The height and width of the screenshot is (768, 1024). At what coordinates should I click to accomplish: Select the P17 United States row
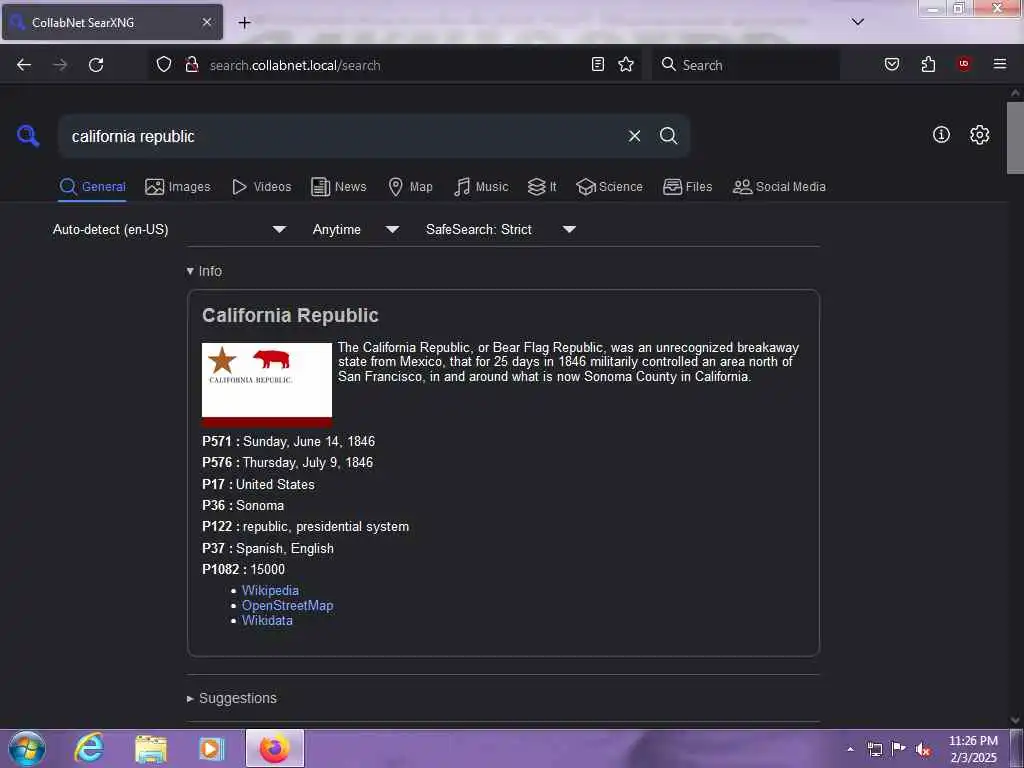tap(258, 485)
